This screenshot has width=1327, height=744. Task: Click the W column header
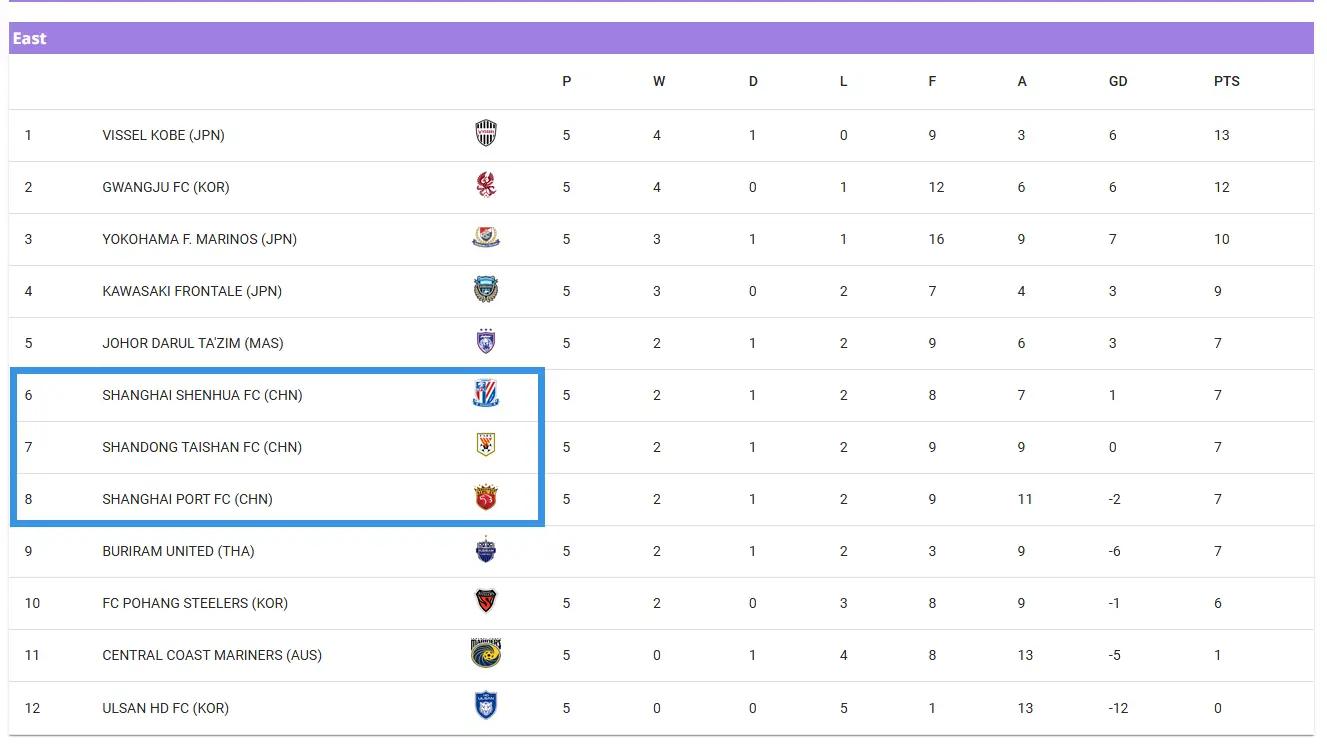click(659, 81)
